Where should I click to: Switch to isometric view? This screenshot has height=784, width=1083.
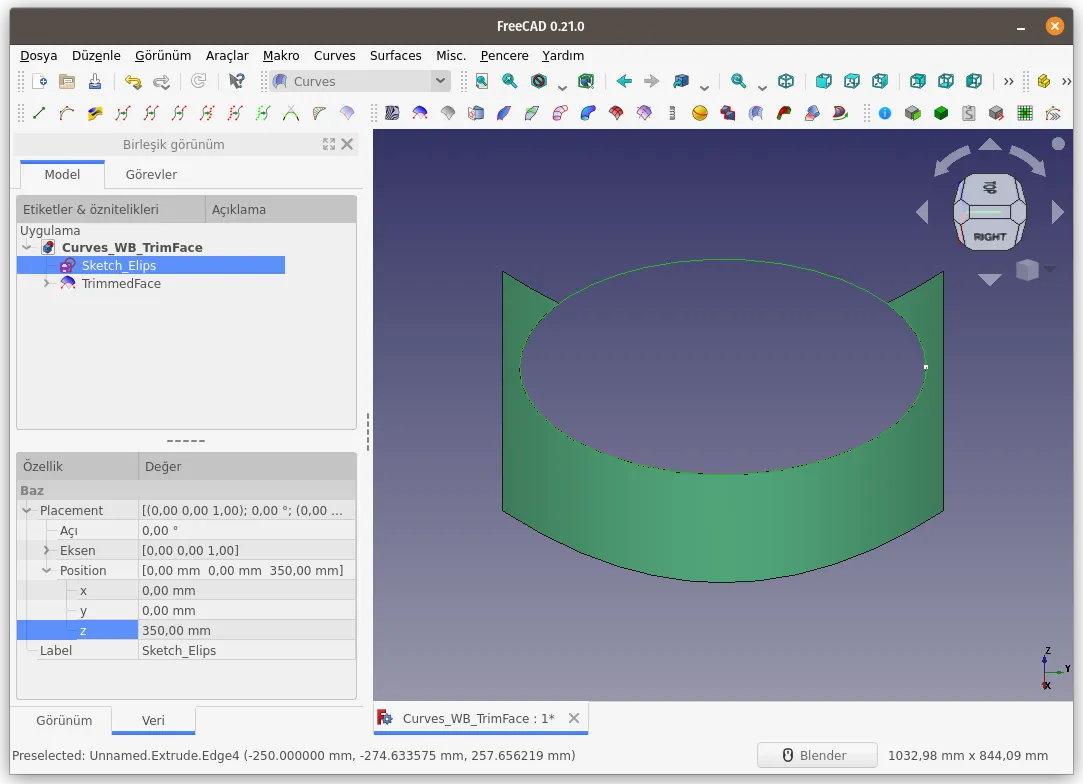[x=786, y=82]
